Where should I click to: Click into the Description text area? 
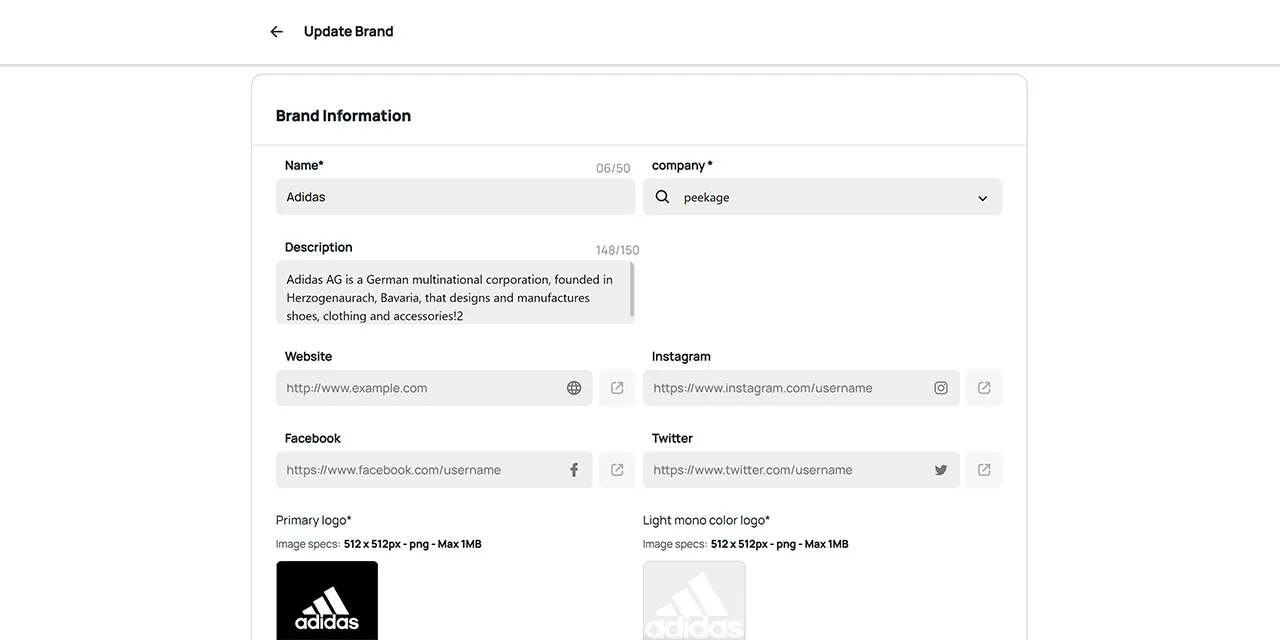point(453,297)
